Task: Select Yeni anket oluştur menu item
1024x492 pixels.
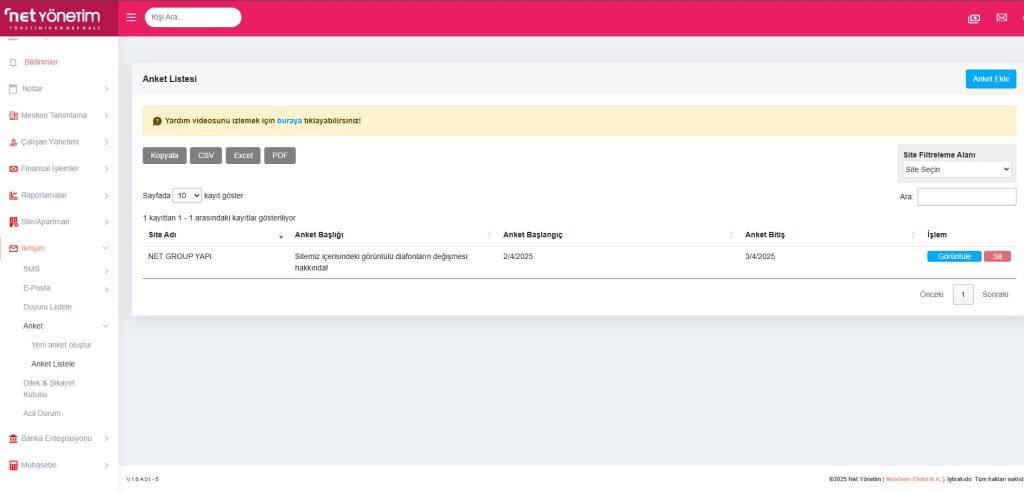Action: coord(61,345)
